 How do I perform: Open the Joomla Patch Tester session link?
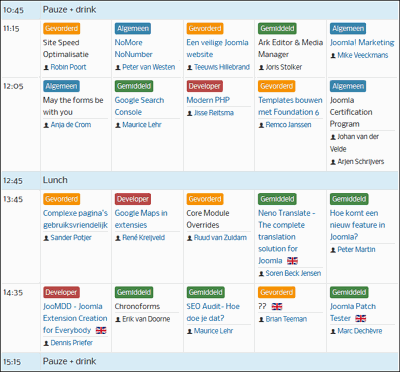tap(353, 312)
